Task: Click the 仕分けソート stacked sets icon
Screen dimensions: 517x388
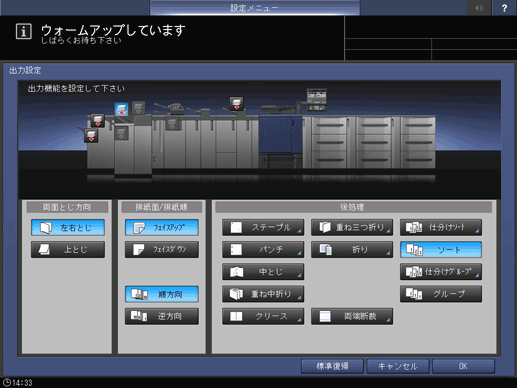Action: click(x=414, y=228)
